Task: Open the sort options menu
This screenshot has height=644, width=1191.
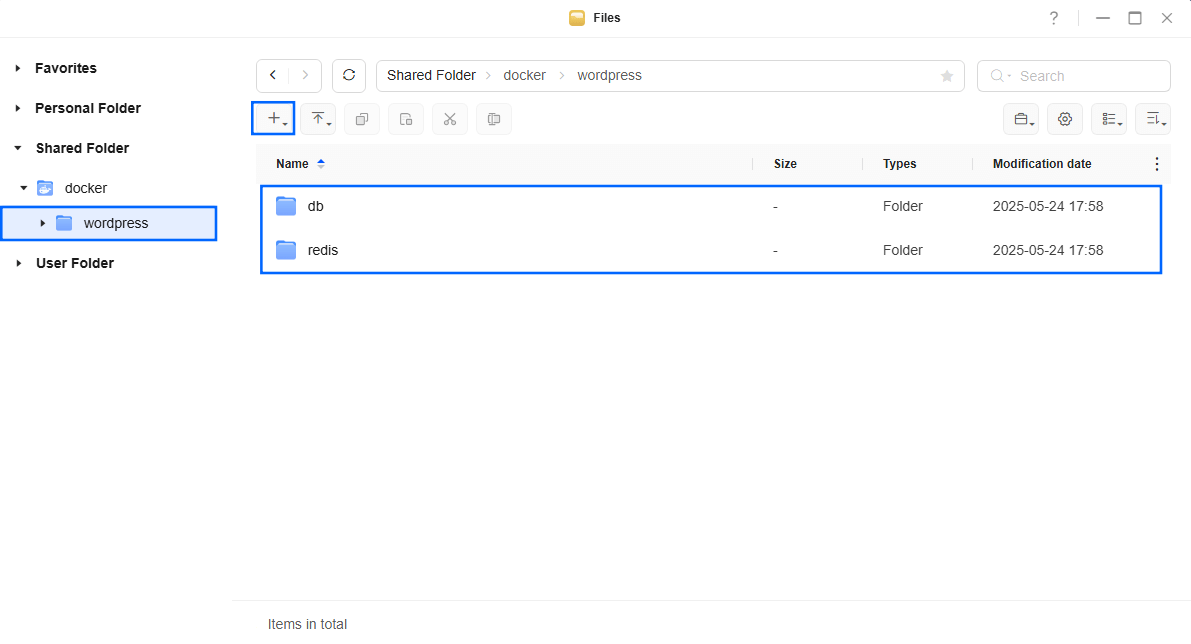Action: tap(1153, 118)
